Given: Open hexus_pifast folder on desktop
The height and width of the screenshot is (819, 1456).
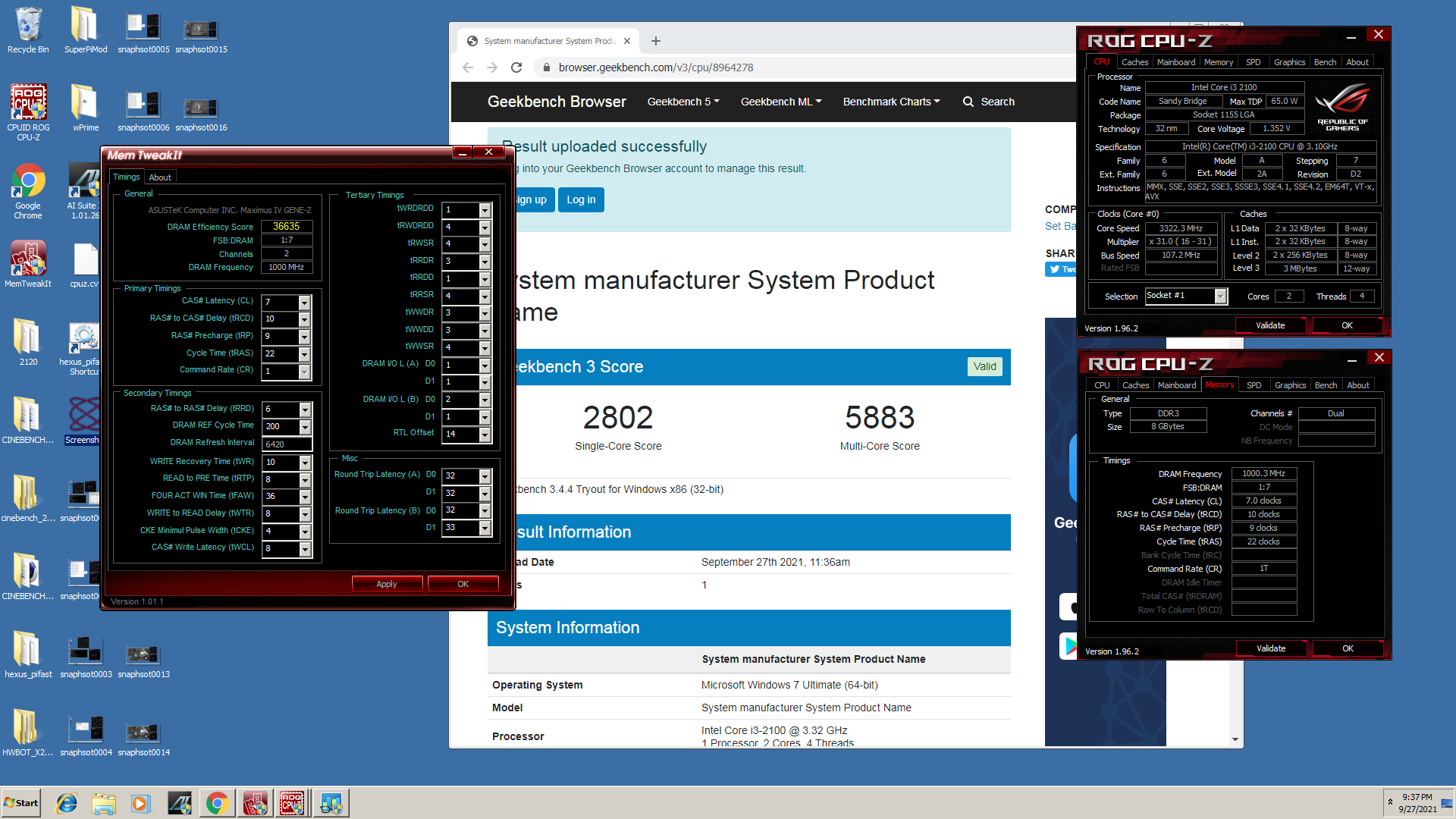Looking at the screenshot, I should [28, 655].
